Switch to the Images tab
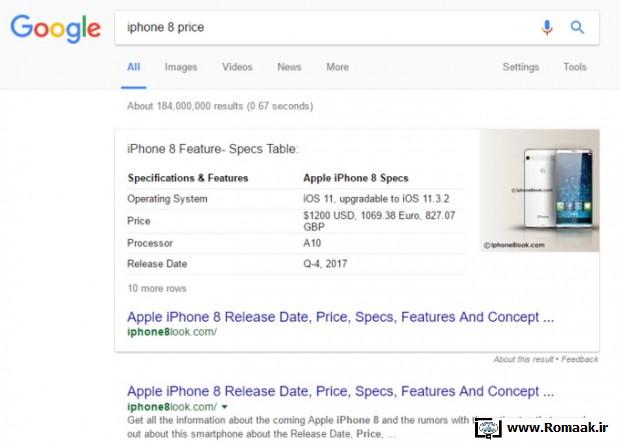Image resolution: width=620 pixels, height=445 pixels. (181, 67)
